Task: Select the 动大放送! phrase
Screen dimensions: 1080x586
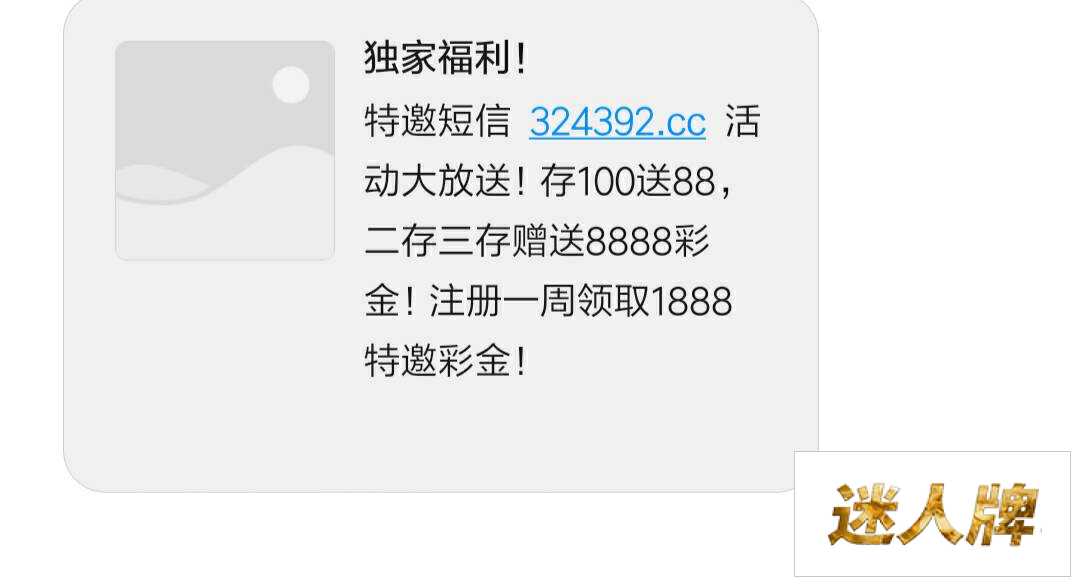Action: [446, 181]
